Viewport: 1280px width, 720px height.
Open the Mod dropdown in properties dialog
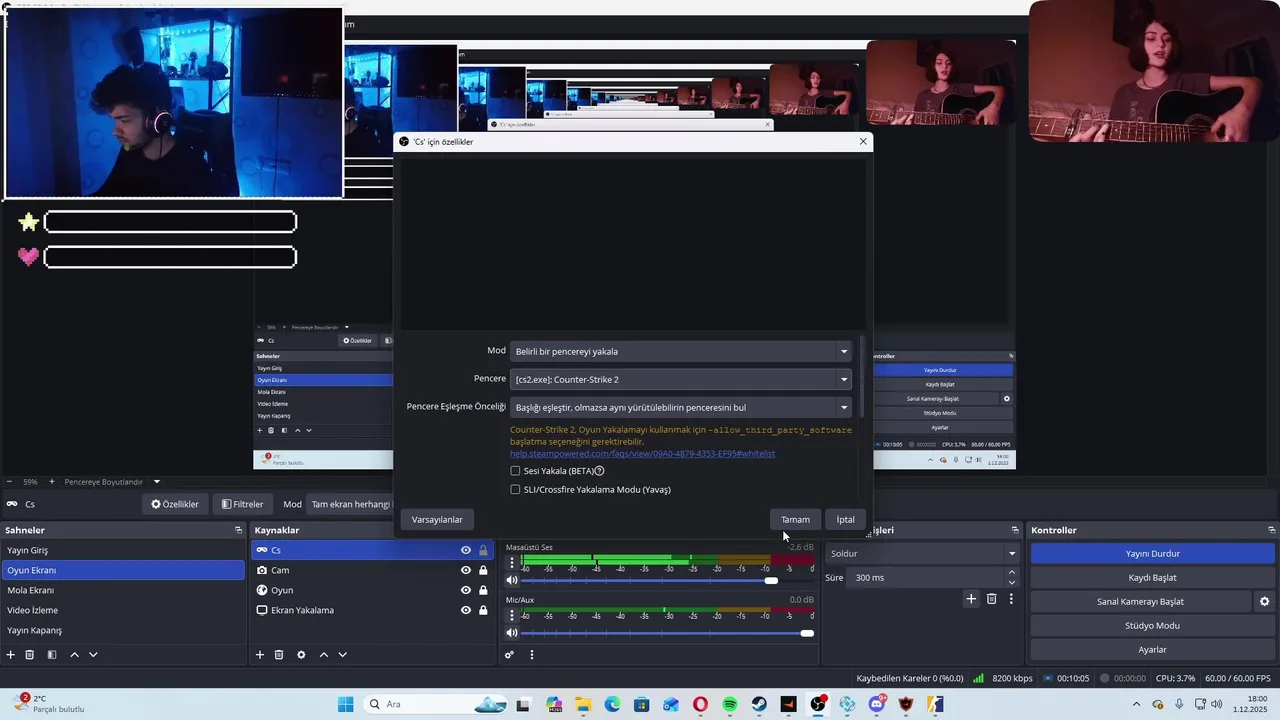[x=681, y=351]
